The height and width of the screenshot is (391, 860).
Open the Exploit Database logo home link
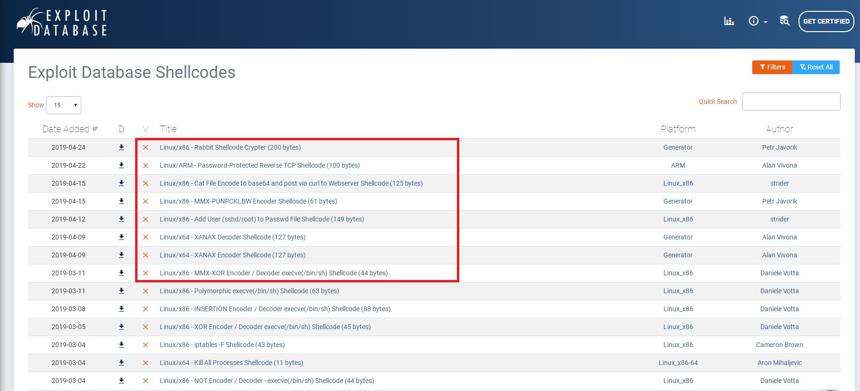click(61, 23)
